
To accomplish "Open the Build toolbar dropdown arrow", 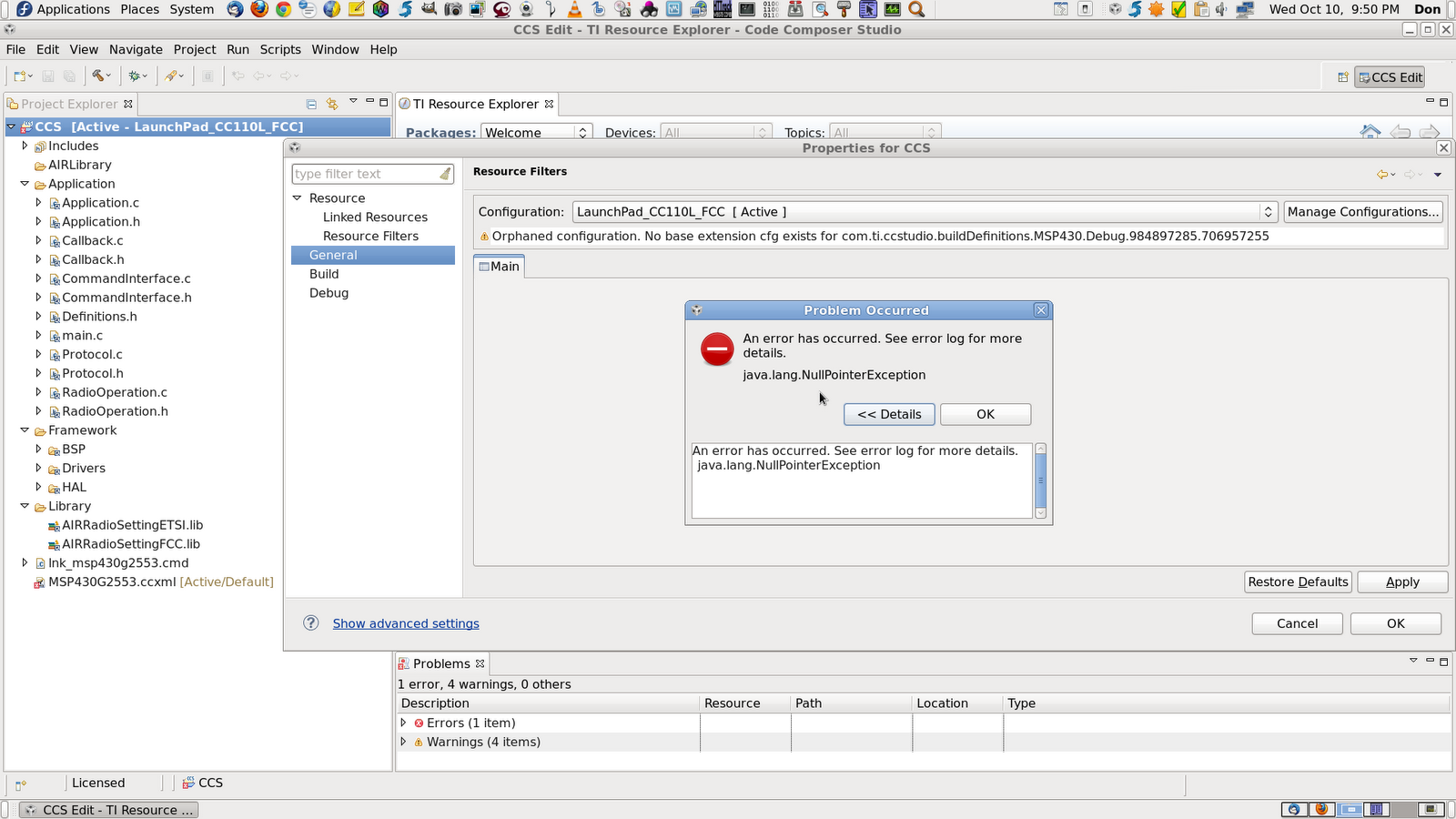I will coord(109,76).
